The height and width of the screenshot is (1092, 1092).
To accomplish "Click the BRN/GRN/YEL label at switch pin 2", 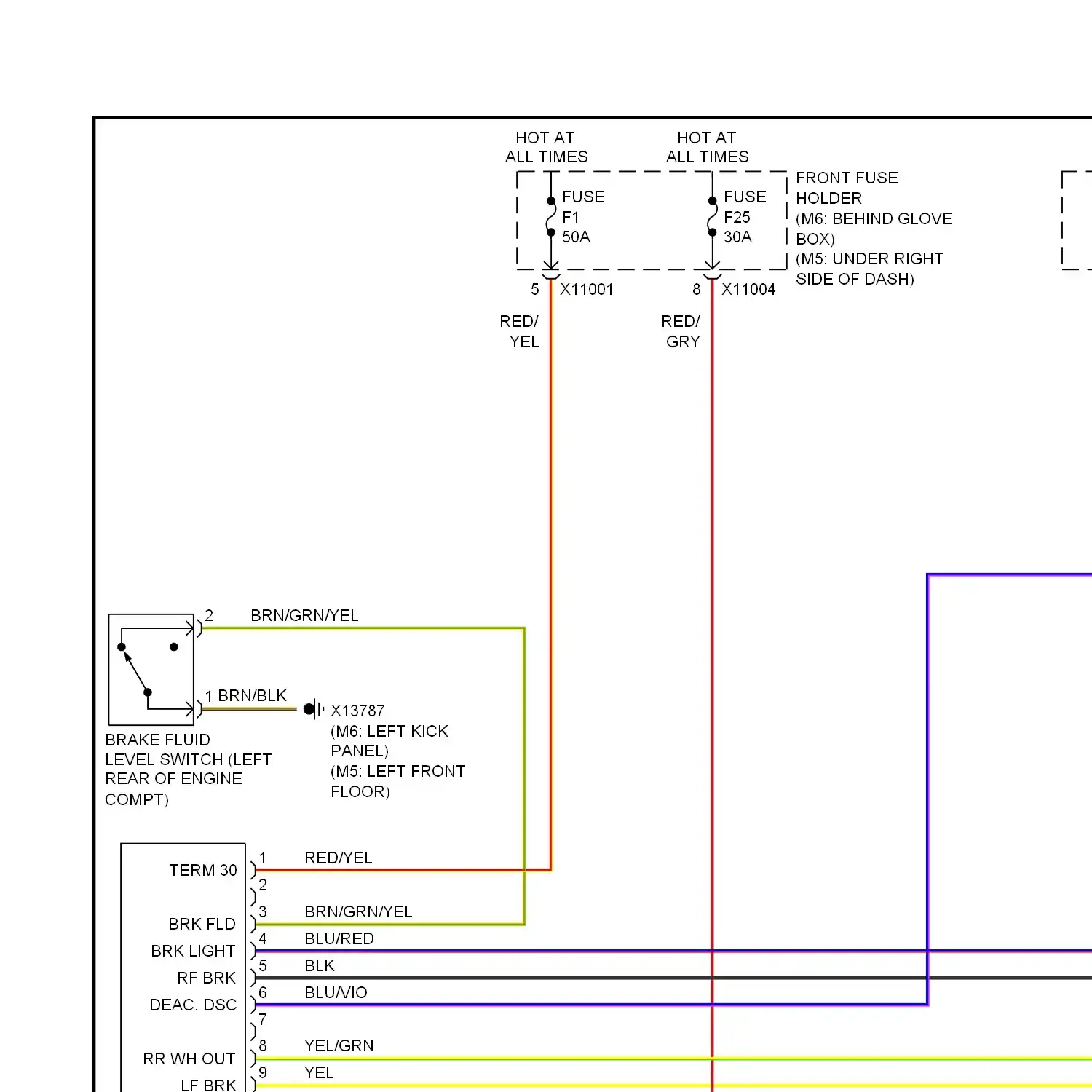I will click(x=304, y=616).
